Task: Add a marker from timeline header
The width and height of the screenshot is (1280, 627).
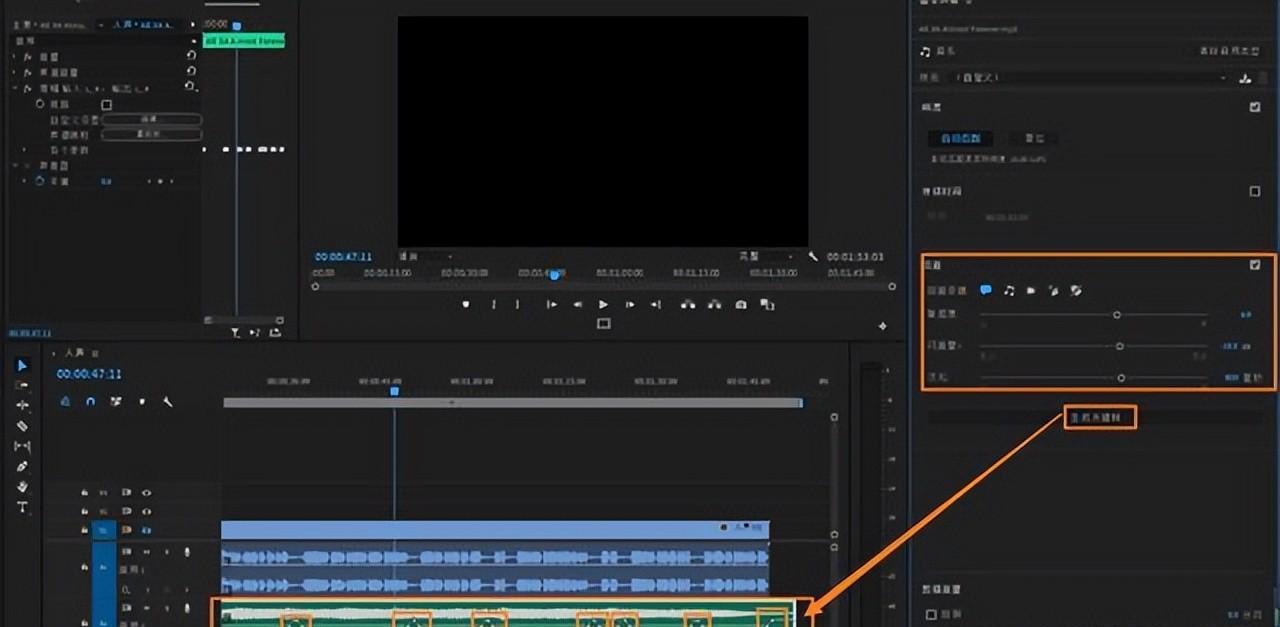Action: pyautogui.click(x=142, y=401)
